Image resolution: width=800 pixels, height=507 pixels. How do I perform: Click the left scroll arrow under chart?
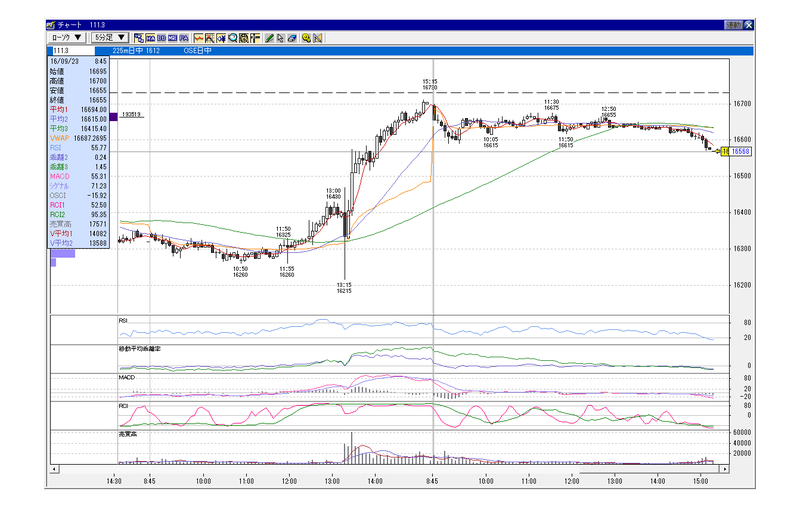pyautogui.click(x=54, y=468)
